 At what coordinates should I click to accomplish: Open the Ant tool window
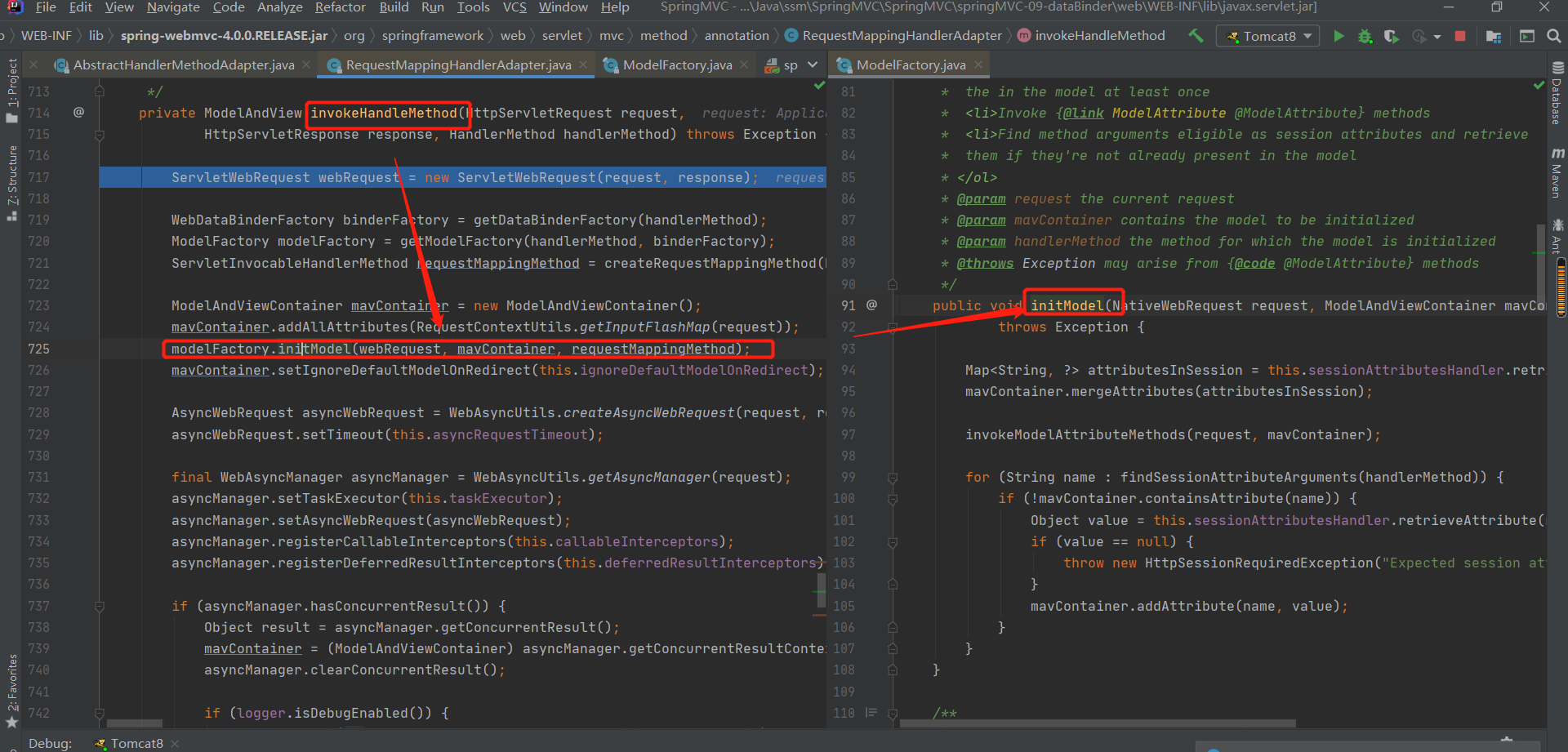[x=1557, y=237]
